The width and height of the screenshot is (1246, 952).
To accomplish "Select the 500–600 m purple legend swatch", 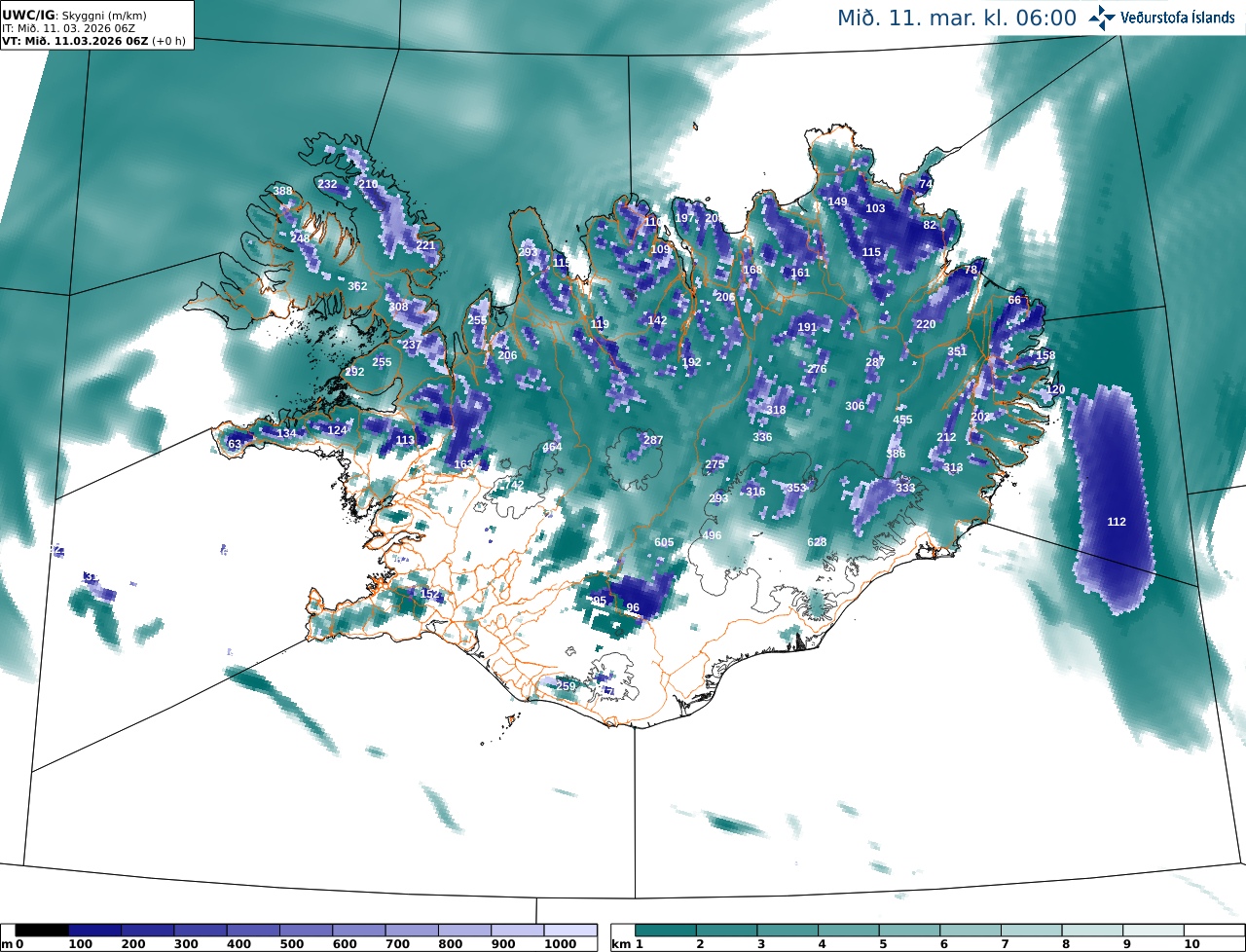I will click(306, 932).
